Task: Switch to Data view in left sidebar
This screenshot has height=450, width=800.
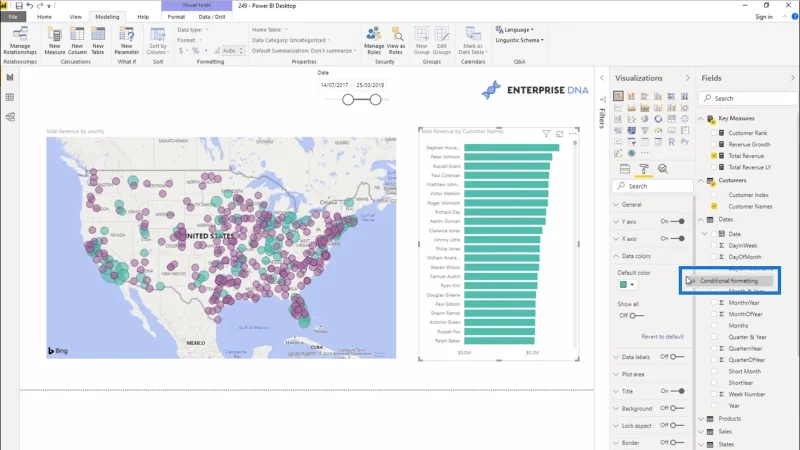Action: 10,97
